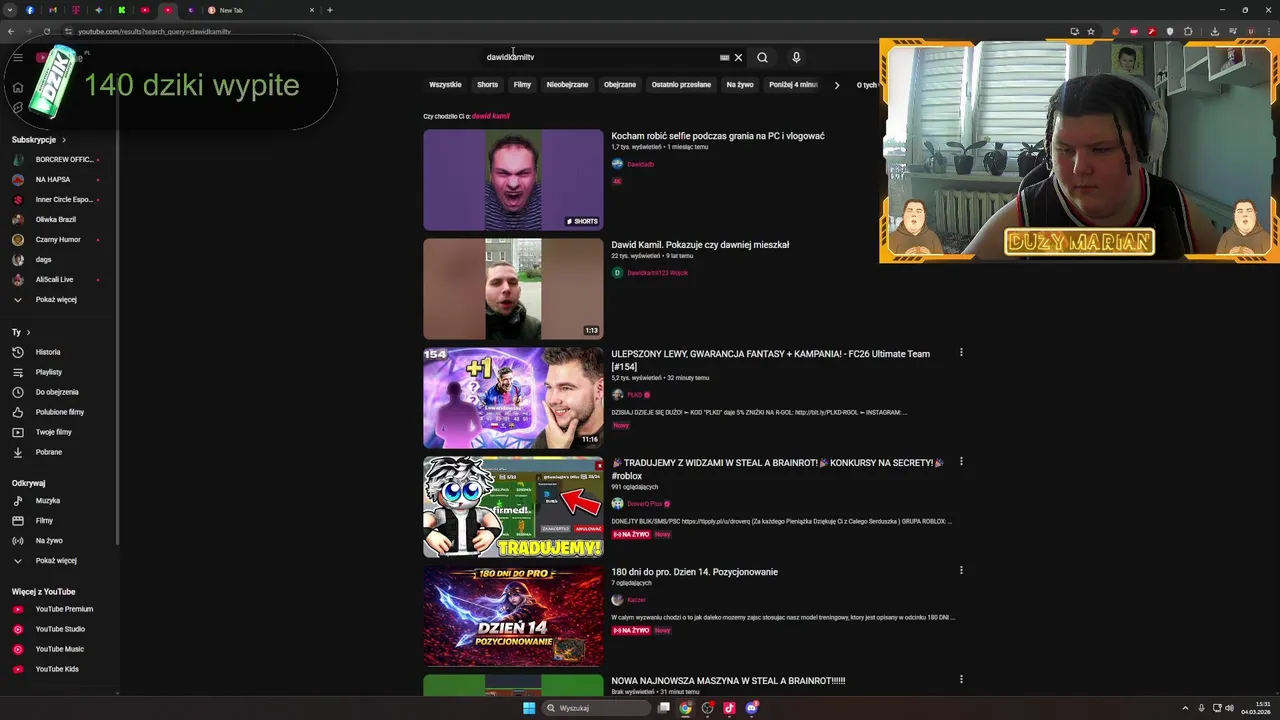Viewport: 1280px width, 720px height.
Task: Open the Czarny Humor subscription
Action: [58, 239]
